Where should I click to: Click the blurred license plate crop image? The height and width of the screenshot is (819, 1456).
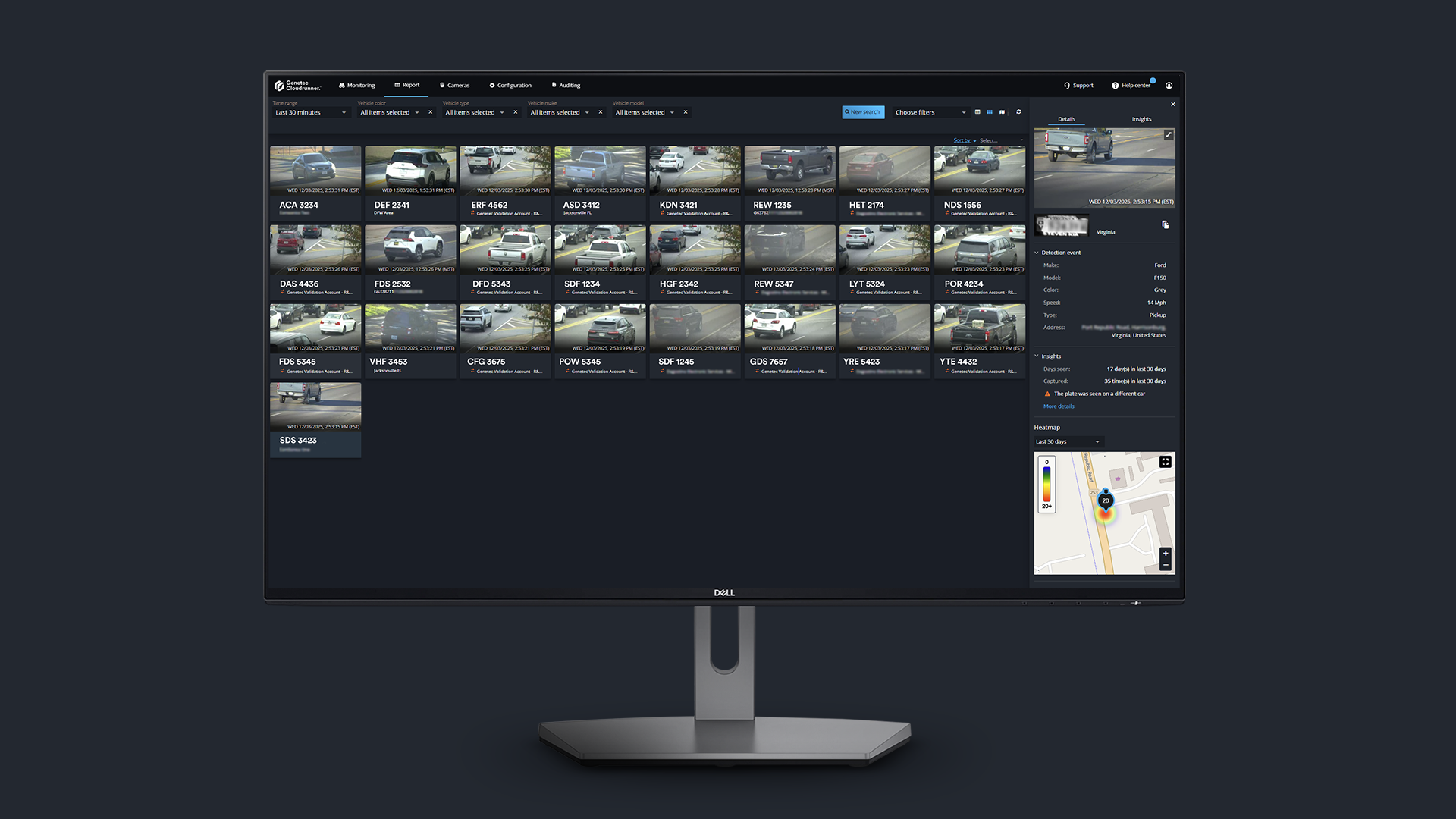click(x=1062, y=225)
